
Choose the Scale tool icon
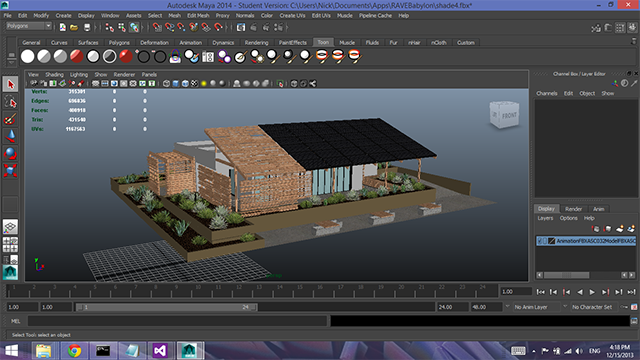11,170
